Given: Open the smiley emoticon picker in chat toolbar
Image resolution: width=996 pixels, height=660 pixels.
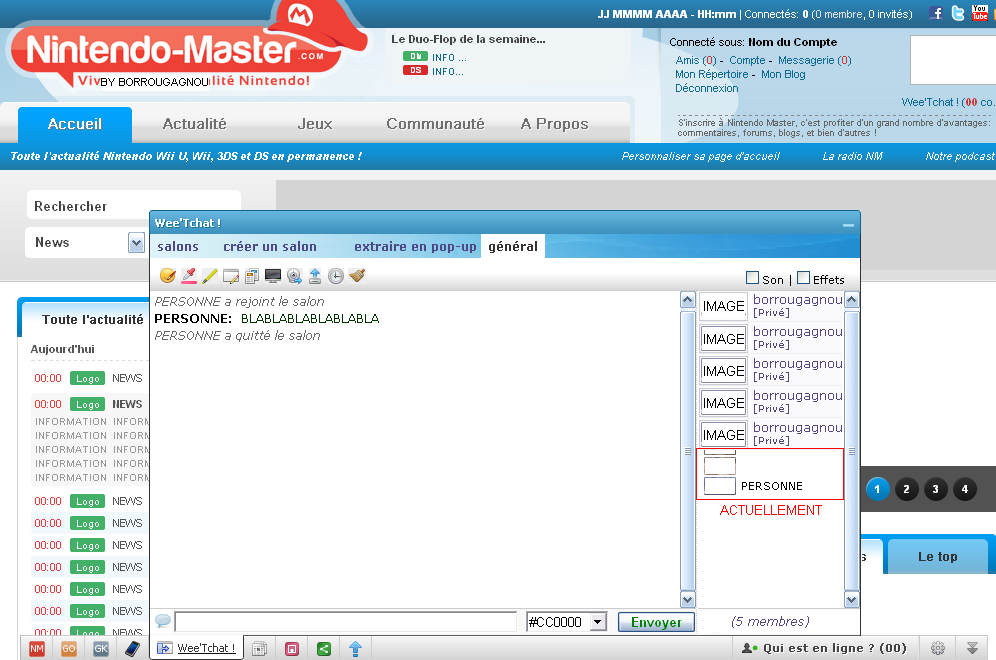Looking at the screenshot, I should coord(168,276).
